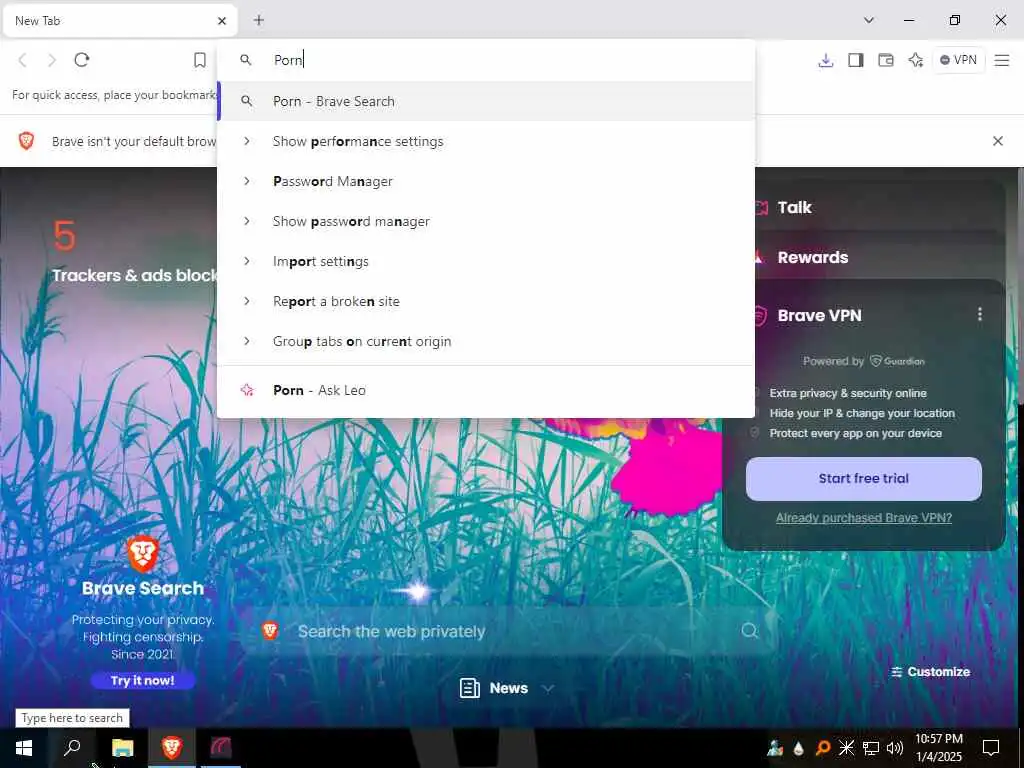Dismiss the default browser notification bar
Viewport: 1024px width, 768px height.
click(998, 140)
